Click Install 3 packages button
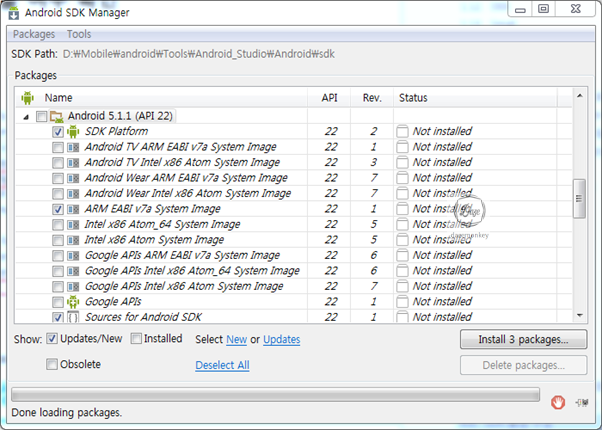 [x=524, y=339]
